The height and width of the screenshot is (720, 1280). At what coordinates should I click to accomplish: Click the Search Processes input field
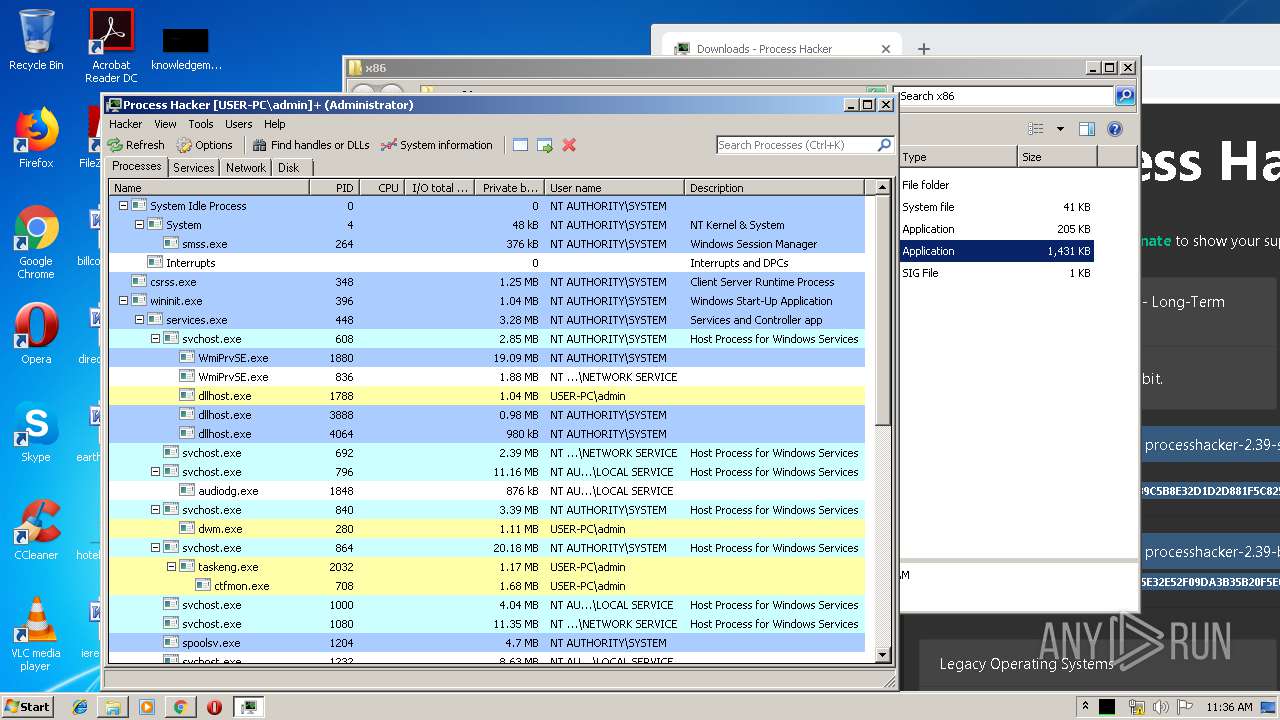796,145
